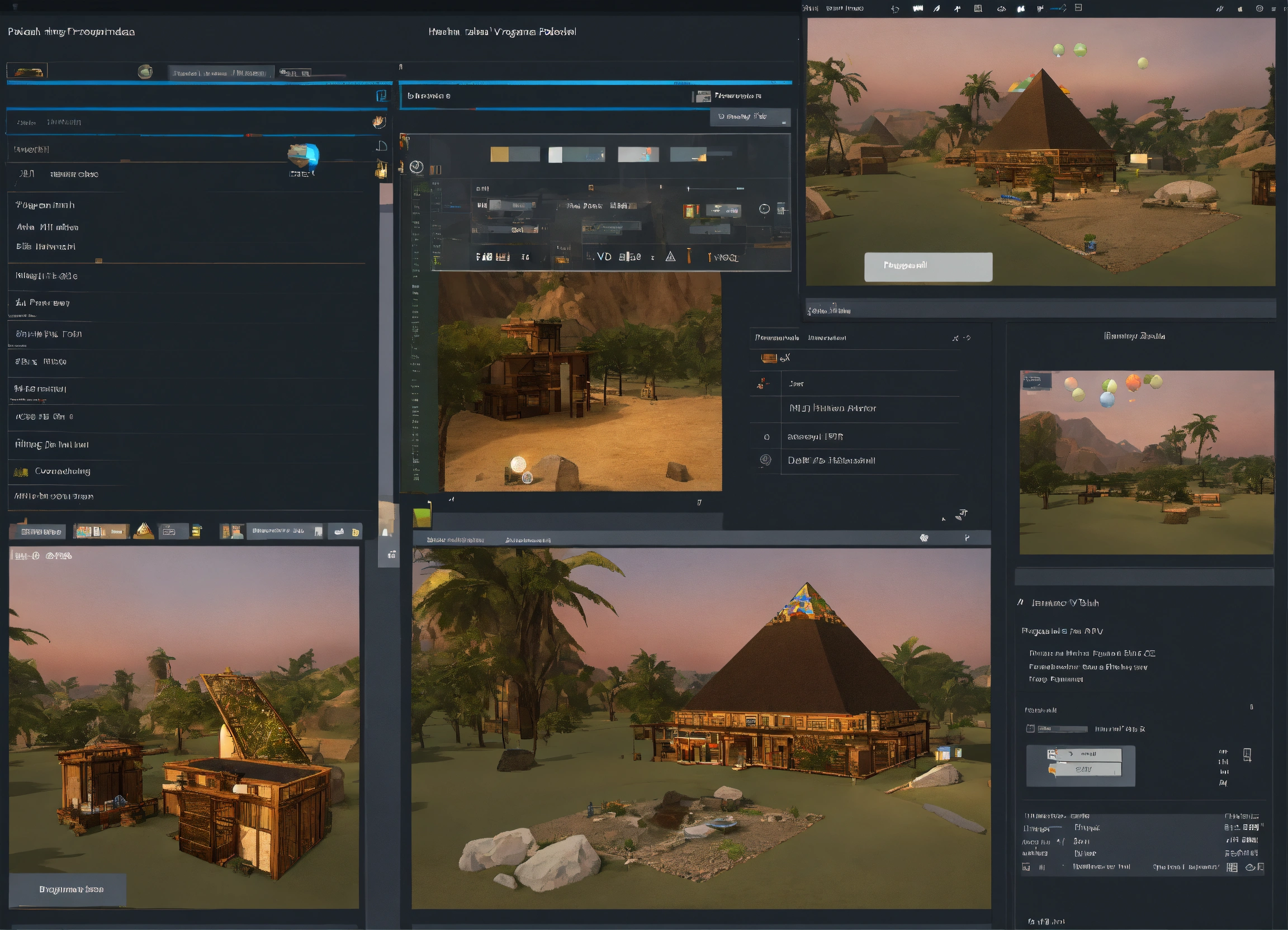Click the gold pyramid icon in toolbar
The height and width of the screenshot is (930, 1288).
pyautogui.click(x=144, y=531)
